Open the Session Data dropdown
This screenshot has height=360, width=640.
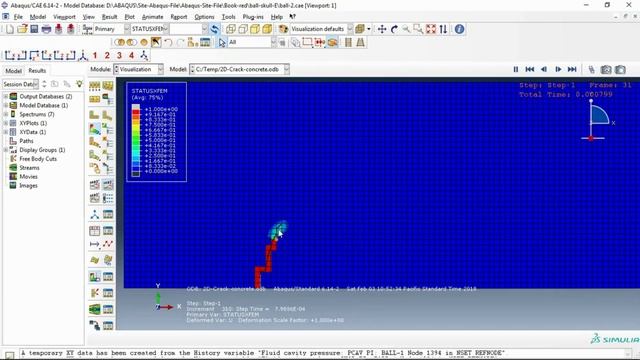tap(20, 84)
